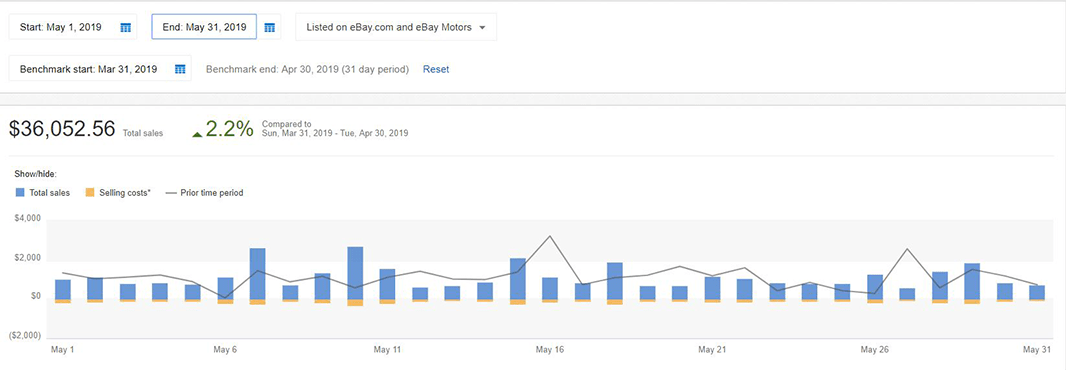Click the May 6 x-axis label
The height and width of the screenshot is (370, 1066).
[225, 350]
